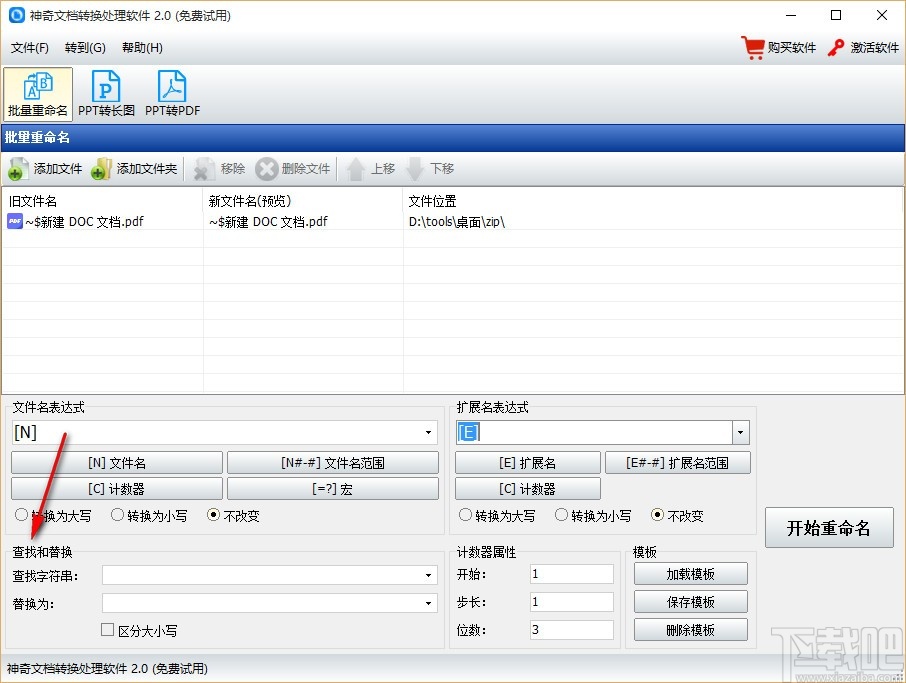Click the 添加文件 toolbar icon
Image resolution: width=906 pixels, height=683 pixels.
pos(16,169)
